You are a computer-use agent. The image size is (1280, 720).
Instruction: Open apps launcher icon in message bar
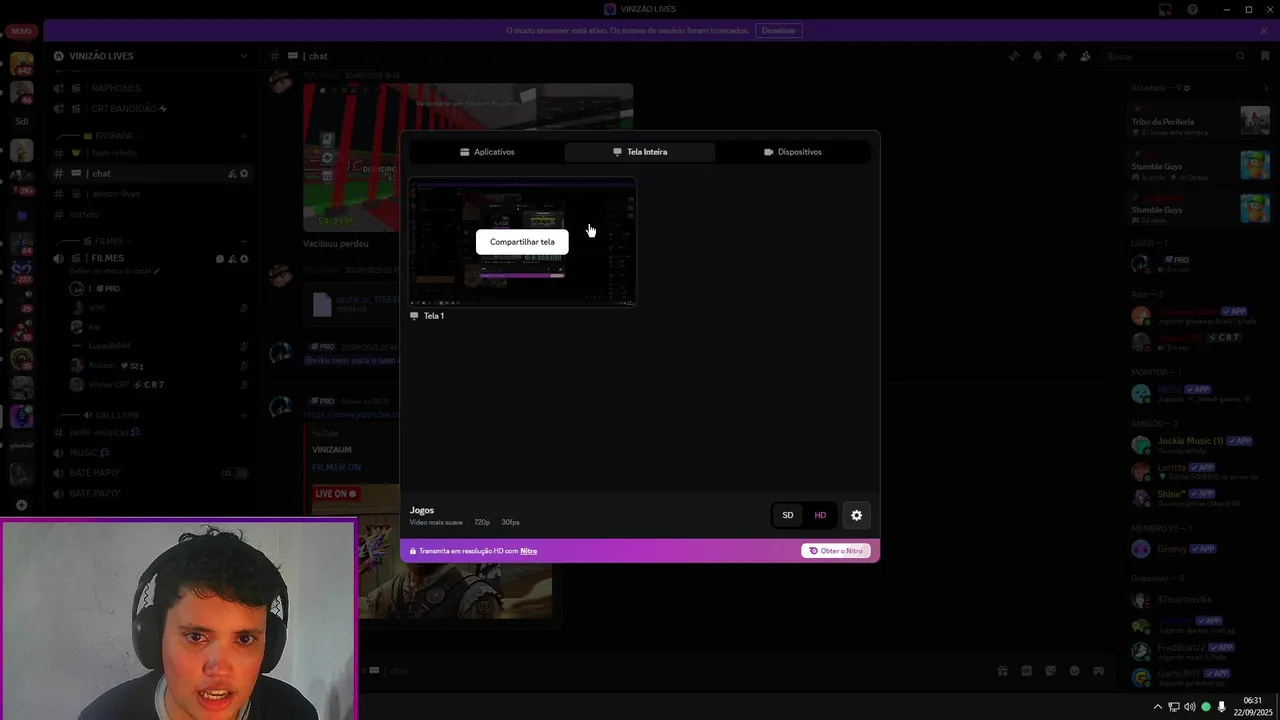pyautogui.click(x=1098, y=671)
